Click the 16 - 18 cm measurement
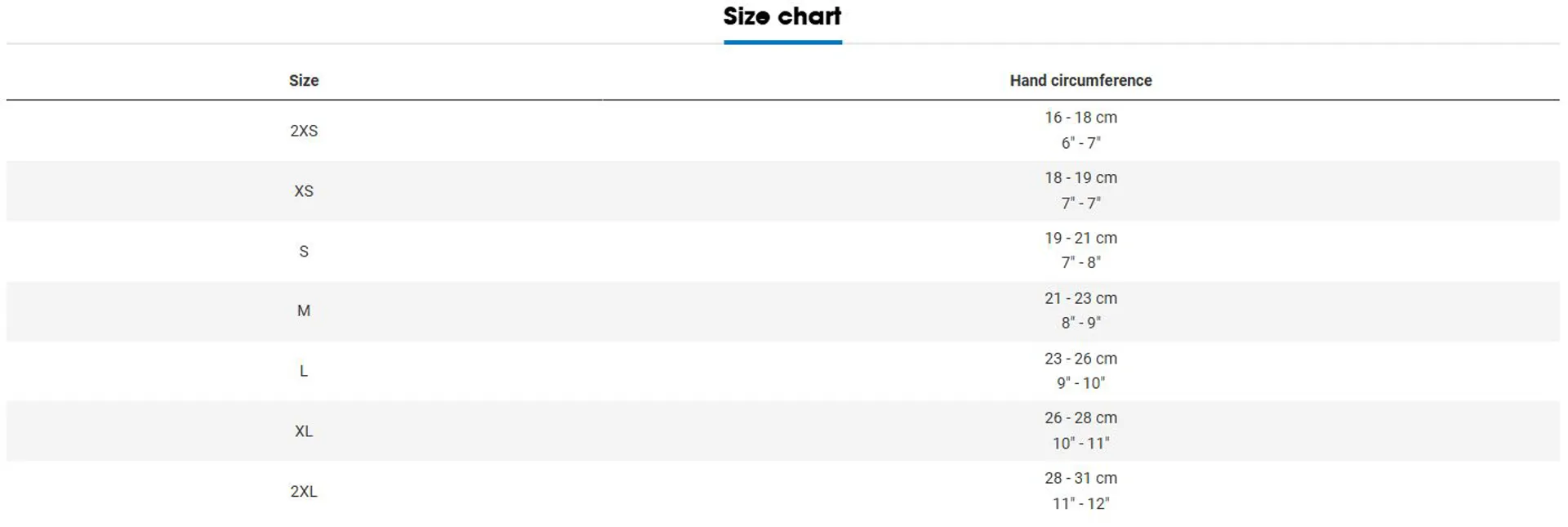 pos(1080,118)
